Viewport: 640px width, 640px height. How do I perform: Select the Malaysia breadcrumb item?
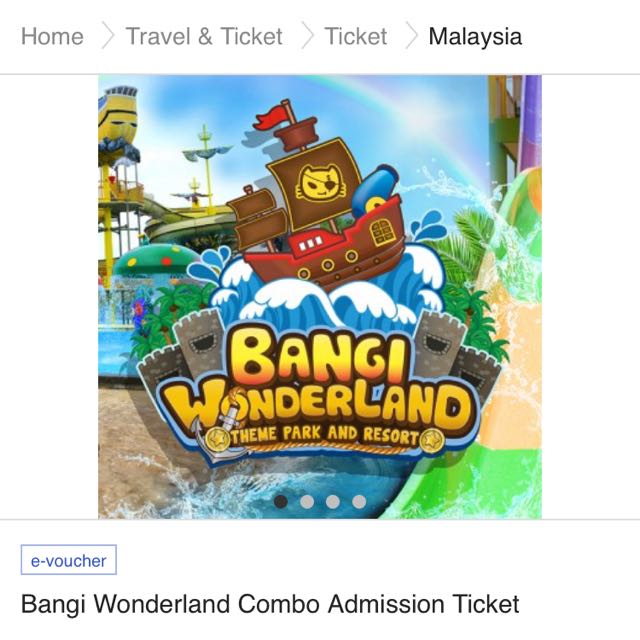click(x=475, y=36)
